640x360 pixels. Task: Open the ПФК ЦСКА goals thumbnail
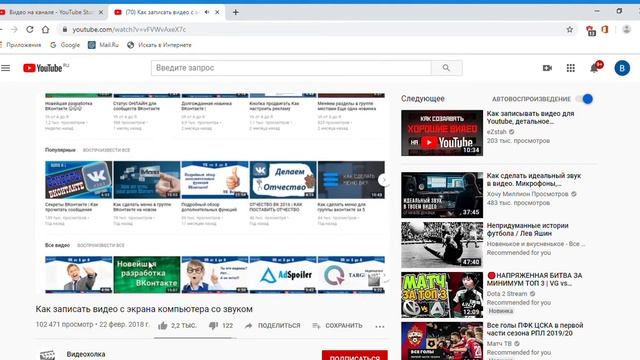click(442, 341)
